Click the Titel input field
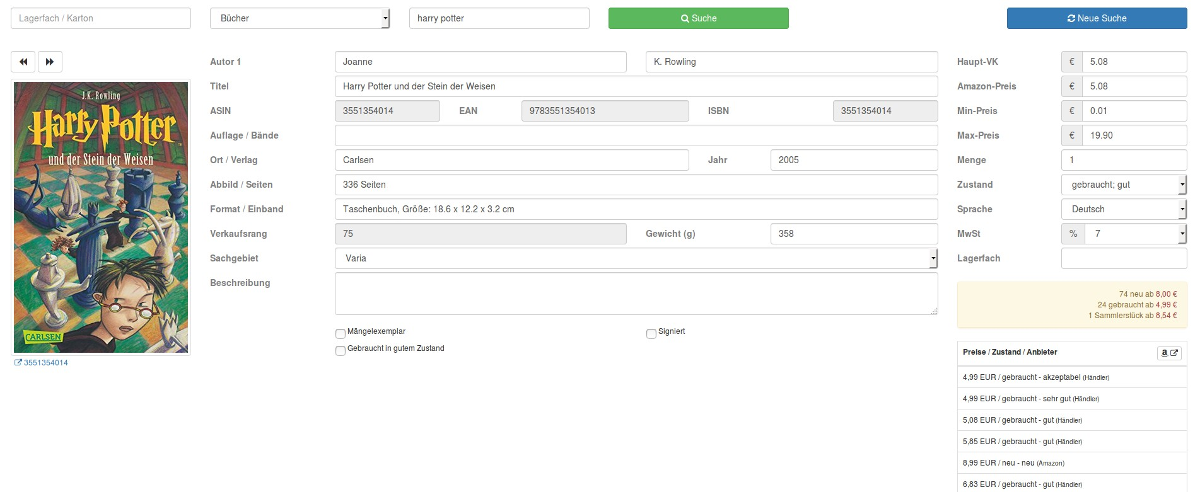The width and height of the screenshot is (1200, 492). click(636, 86)
